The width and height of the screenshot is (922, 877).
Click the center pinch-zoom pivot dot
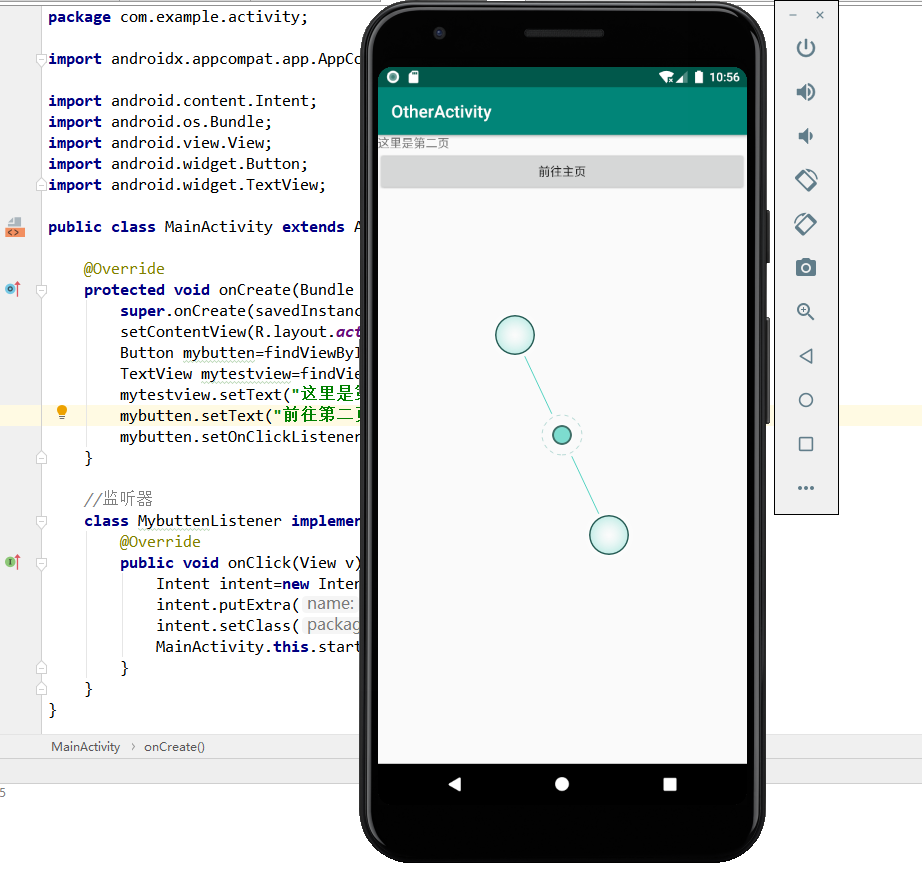(562, 435)
